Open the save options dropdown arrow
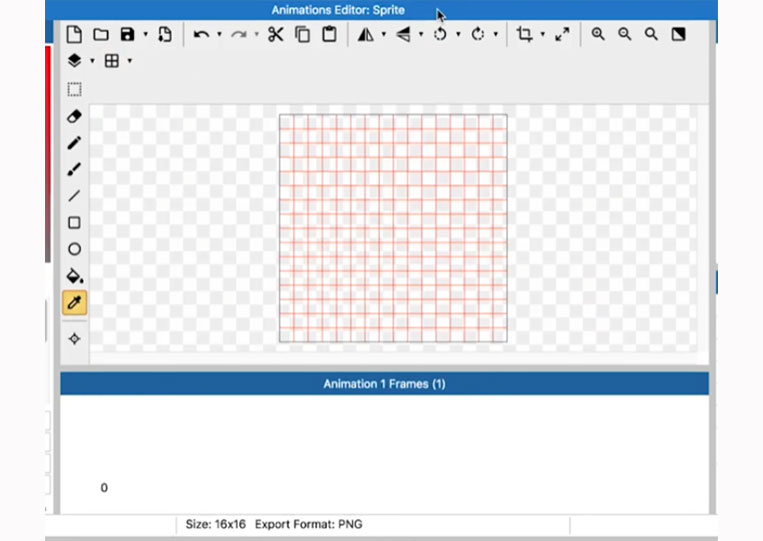The width and height of the screenshot is (763, 541). click(145, 34)
